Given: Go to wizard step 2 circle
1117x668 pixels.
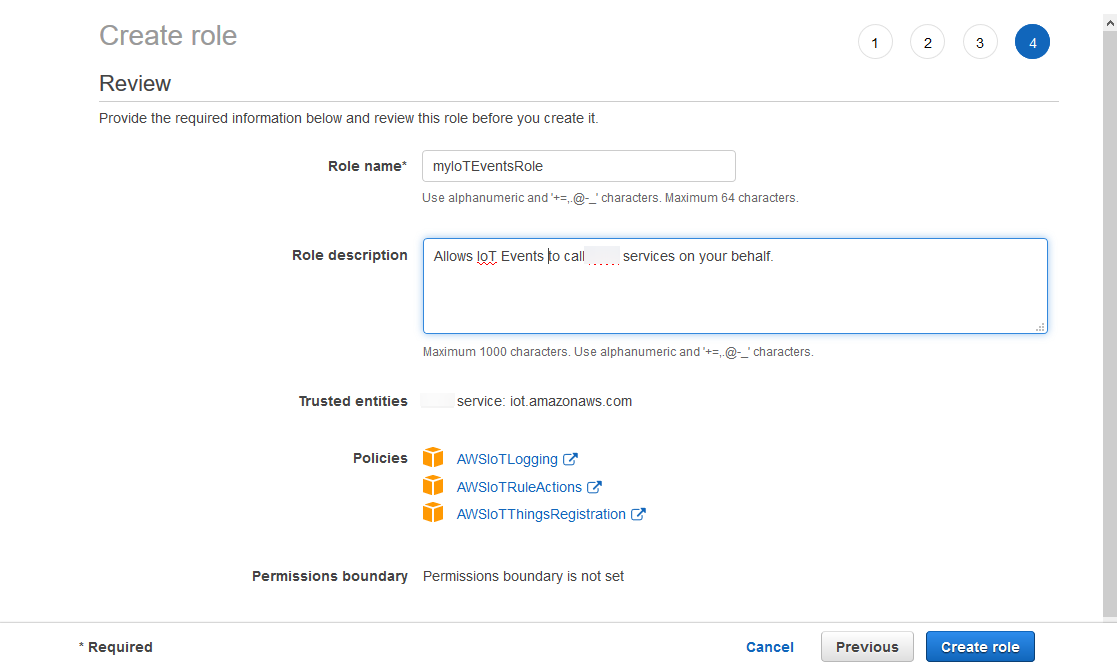Looking at the screenshot, I should tap(927, 42).
